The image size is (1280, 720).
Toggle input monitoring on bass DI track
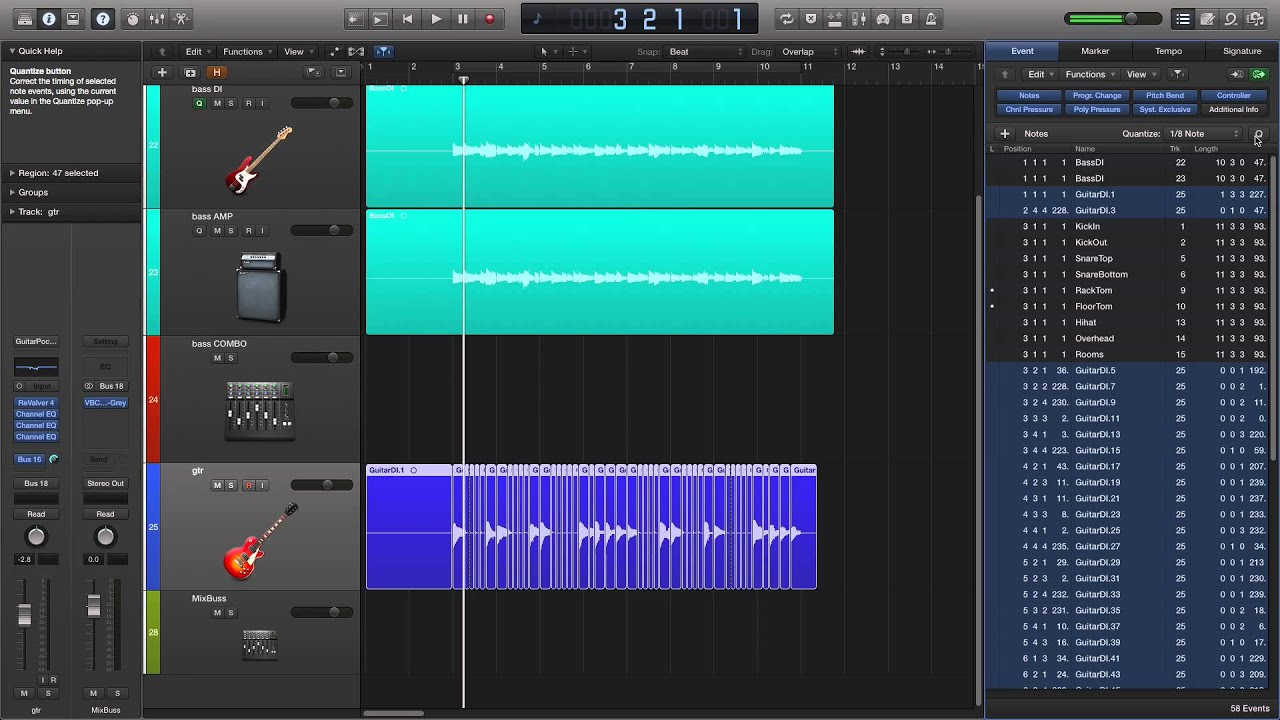262,103
